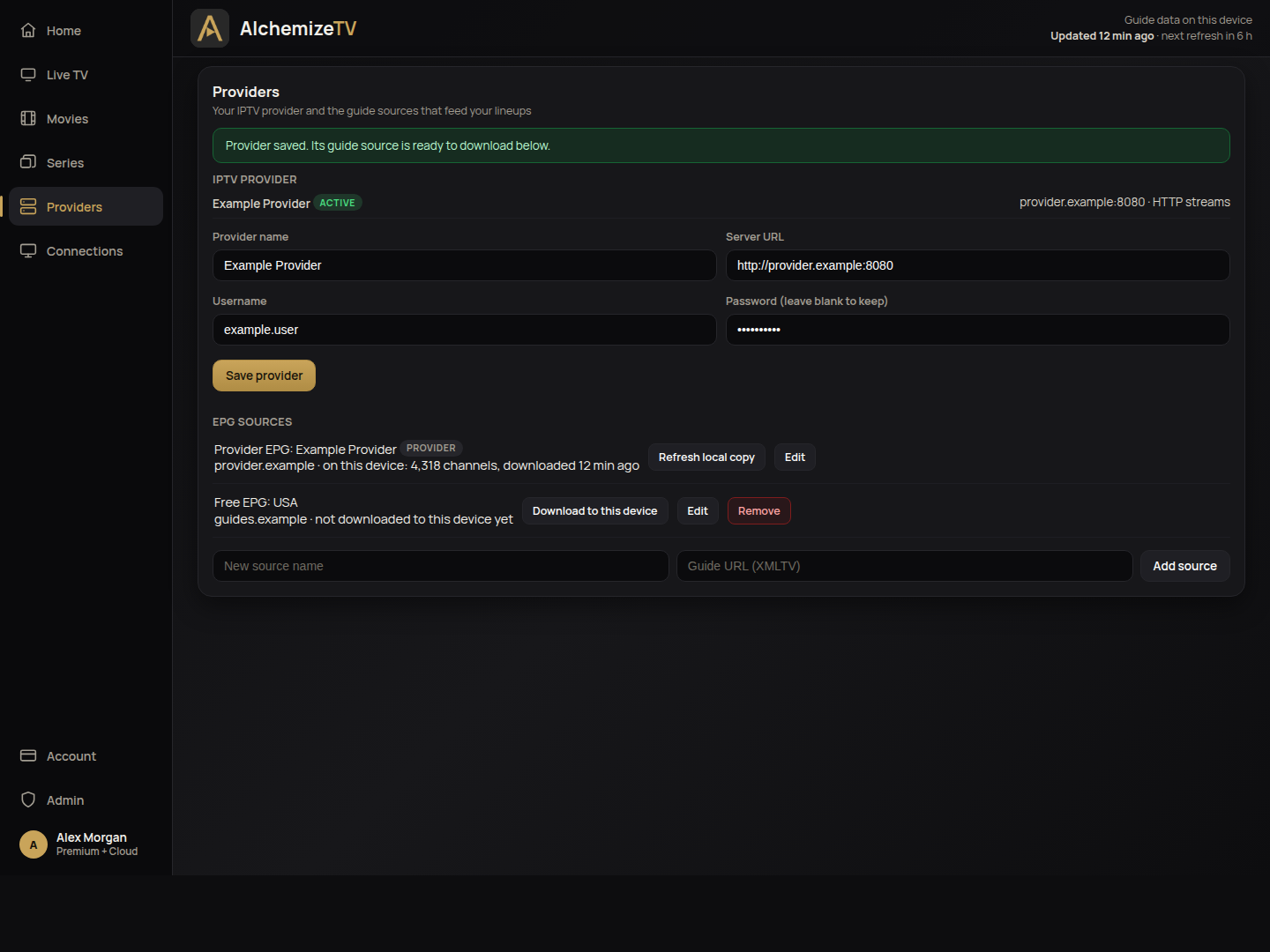
Task: Click the AlchemizeTV logo icon
Action: click(x=210, y=28)
